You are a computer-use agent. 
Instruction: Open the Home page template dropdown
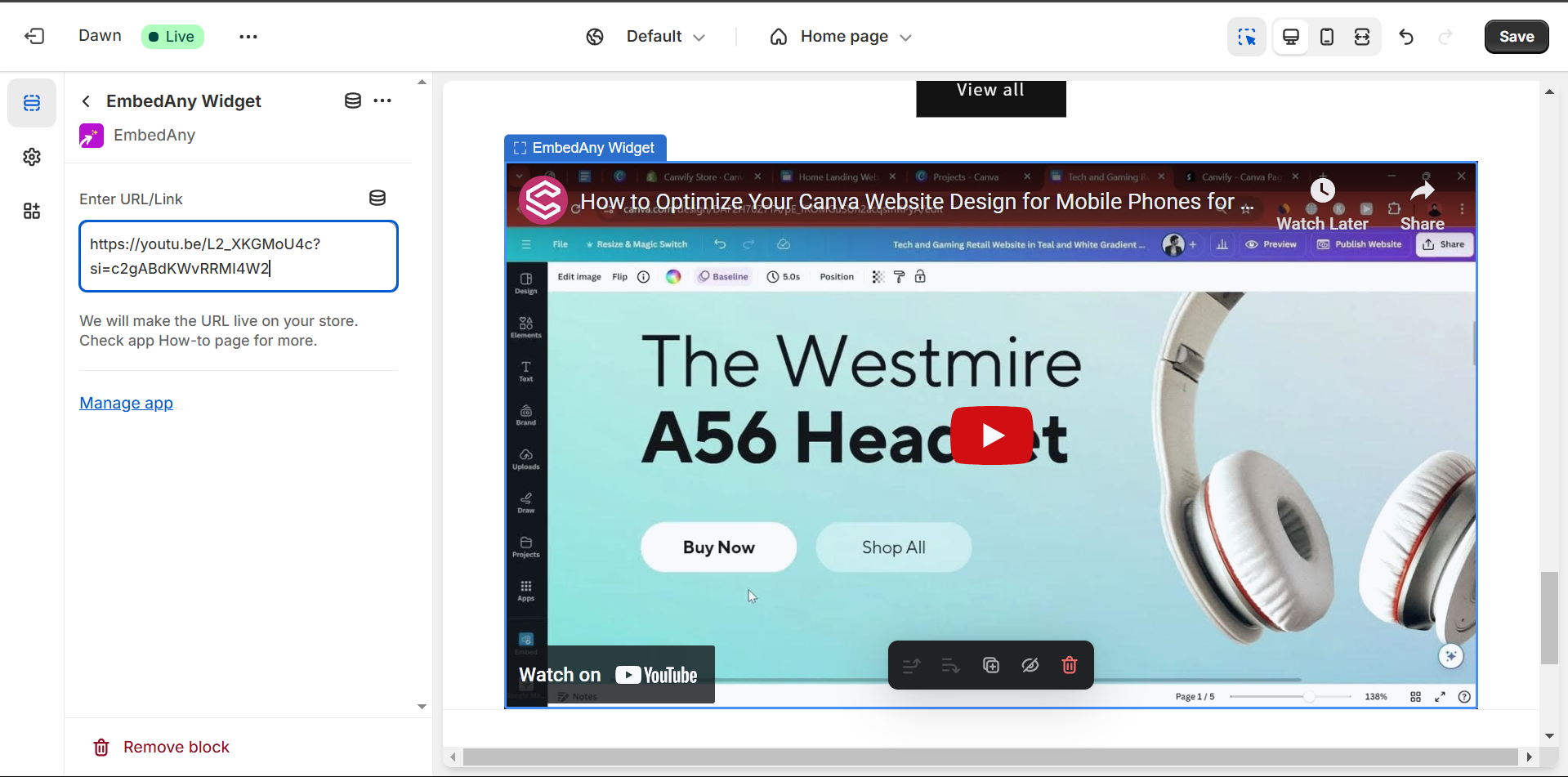coord(841,37)
